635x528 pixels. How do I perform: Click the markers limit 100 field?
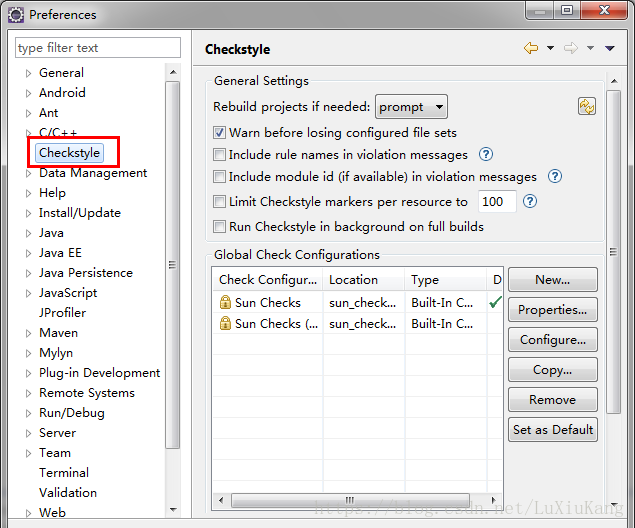pos(497,201)
